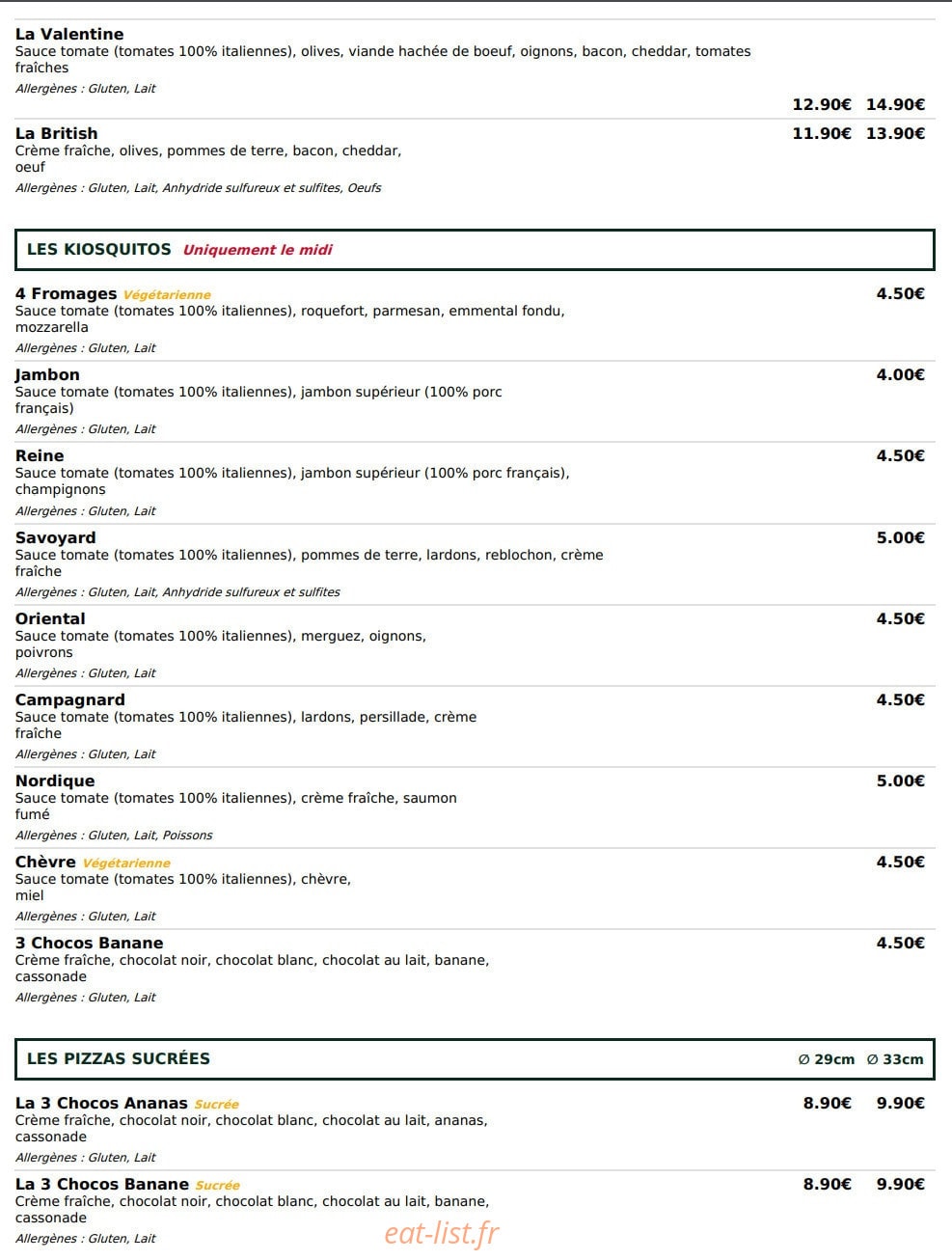Click the LES KIOSQUITOS section heading

point(98,249)
